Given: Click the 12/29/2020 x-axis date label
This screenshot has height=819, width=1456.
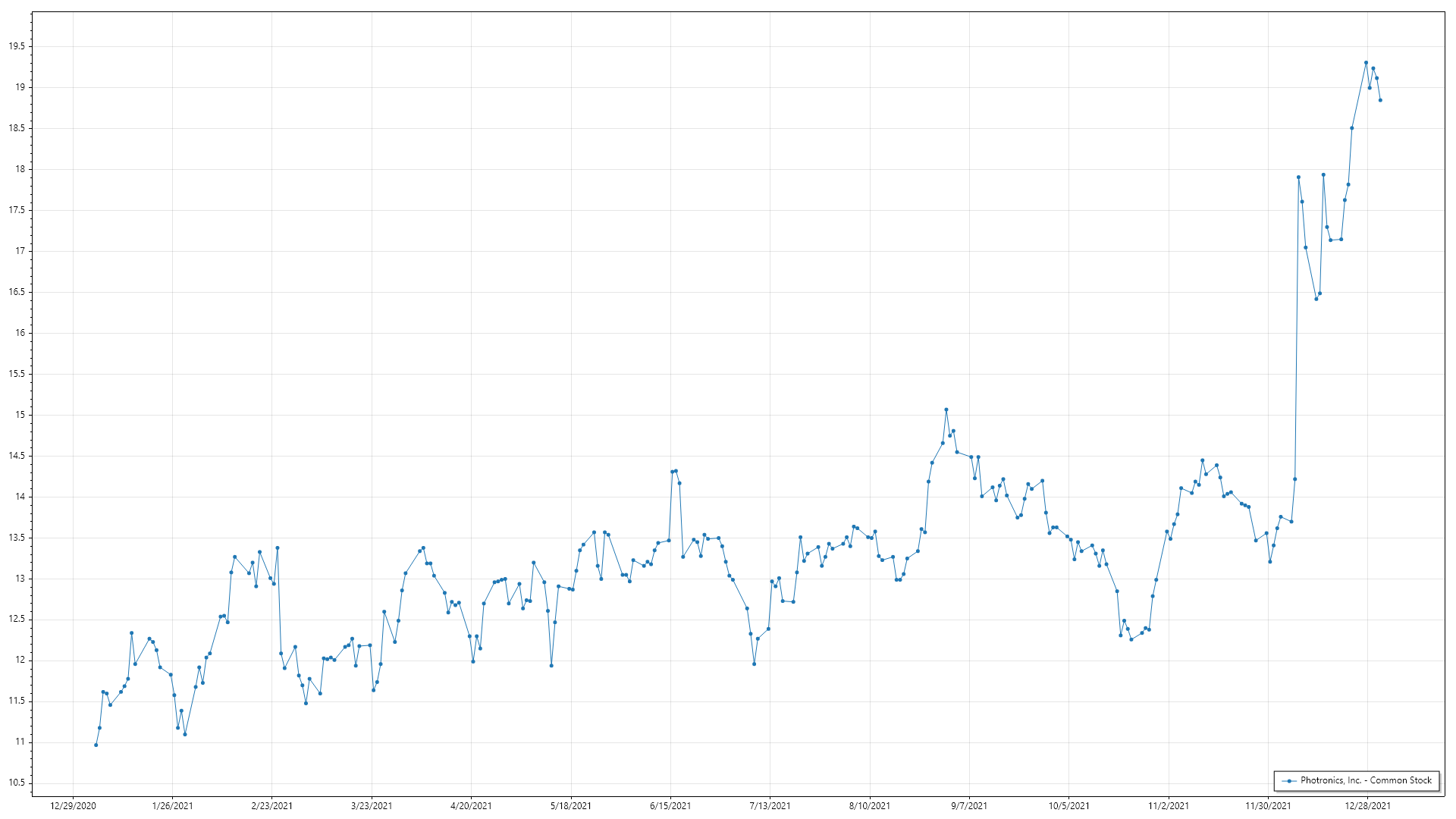Looking at the screenshot, I should [x=73, y=806].
